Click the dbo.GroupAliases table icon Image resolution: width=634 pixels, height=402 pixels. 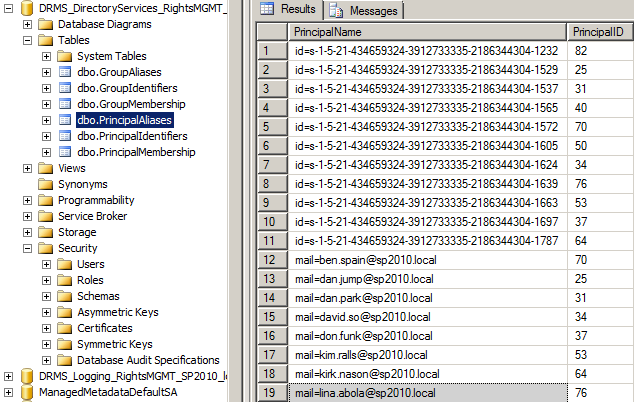pos(66,72)
